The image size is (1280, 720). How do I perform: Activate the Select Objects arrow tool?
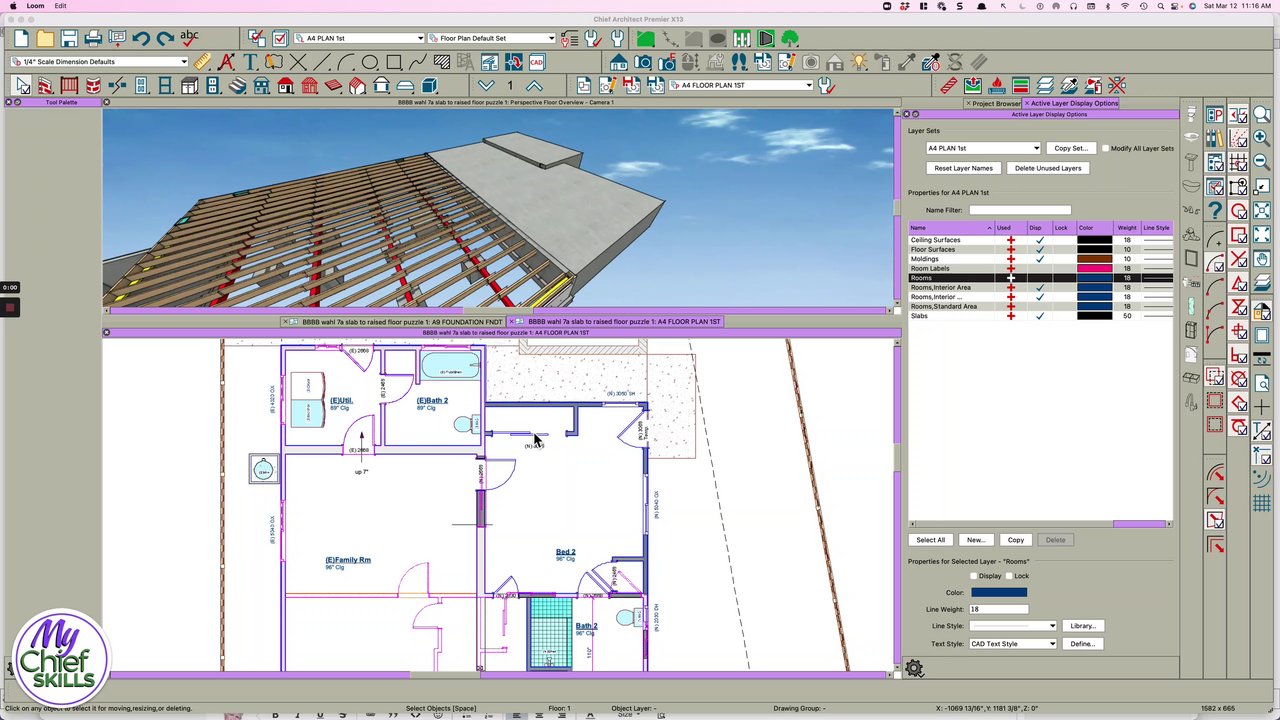pyautogui.click(x=22, y=86)
